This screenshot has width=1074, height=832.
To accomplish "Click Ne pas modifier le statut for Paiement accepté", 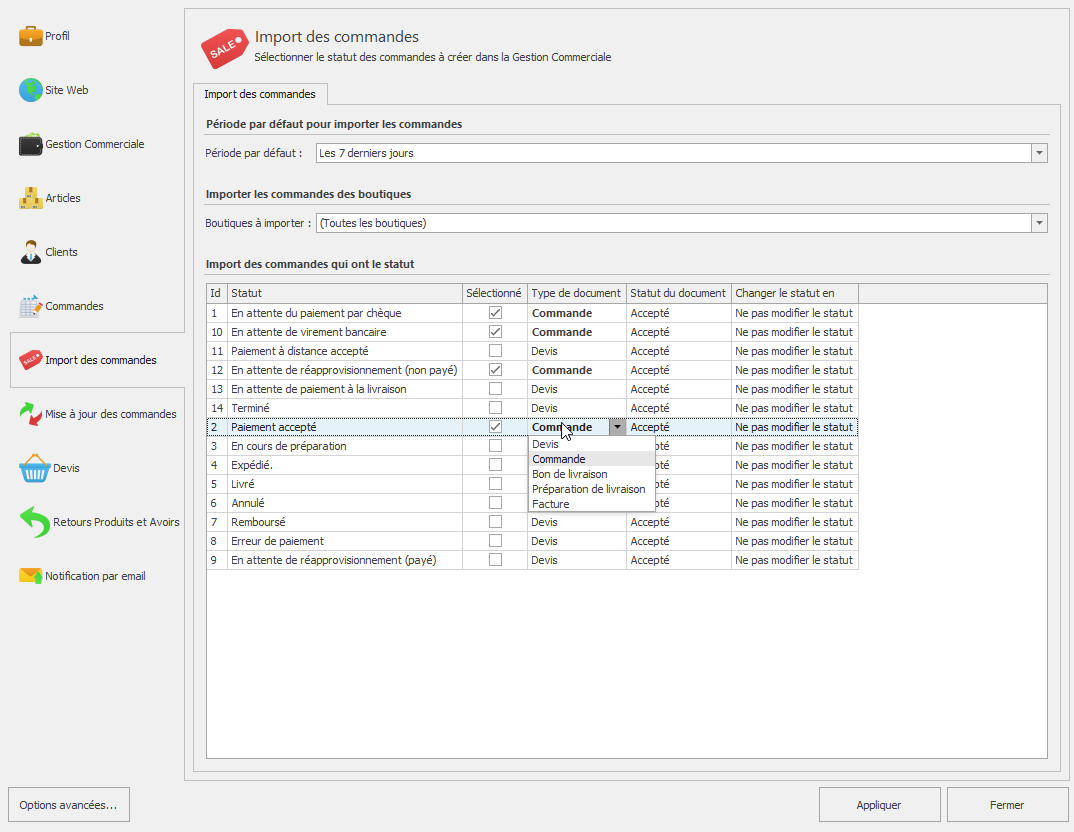I will [795, 427].
